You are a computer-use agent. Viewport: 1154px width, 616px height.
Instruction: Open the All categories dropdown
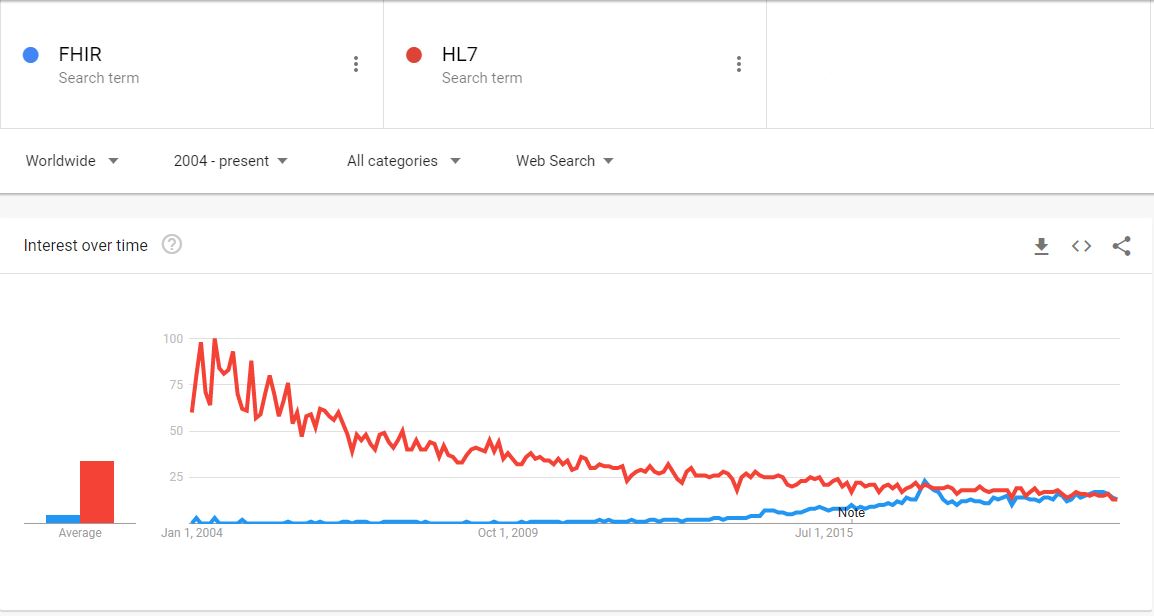[x=402, y=161]
